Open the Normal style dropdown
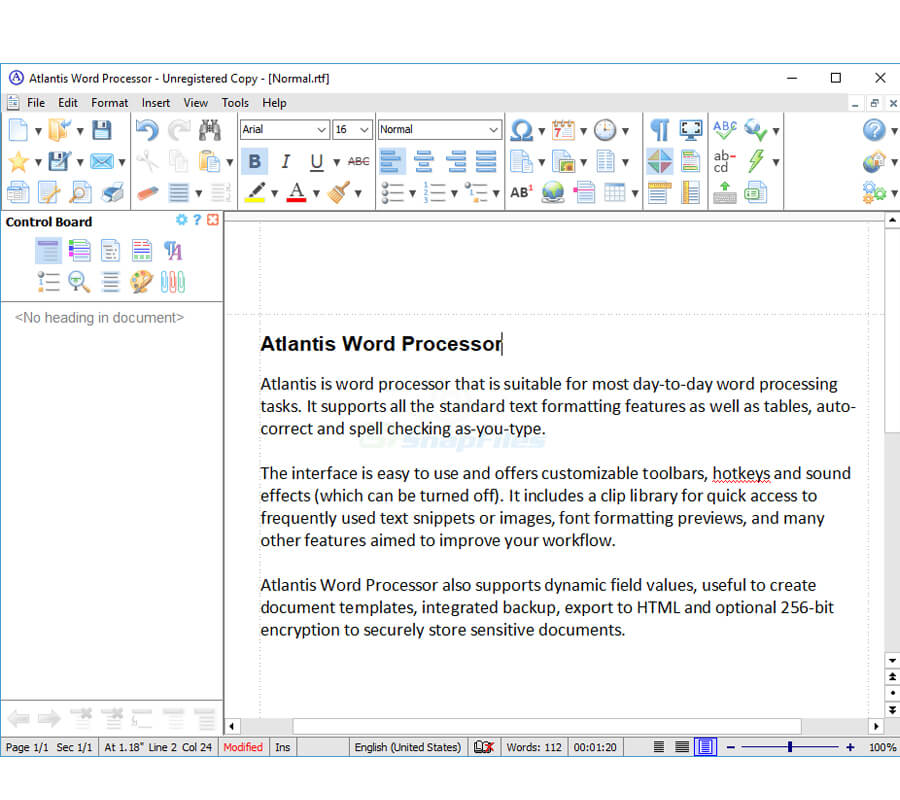 pyautogui.click(x=494, y=130)
